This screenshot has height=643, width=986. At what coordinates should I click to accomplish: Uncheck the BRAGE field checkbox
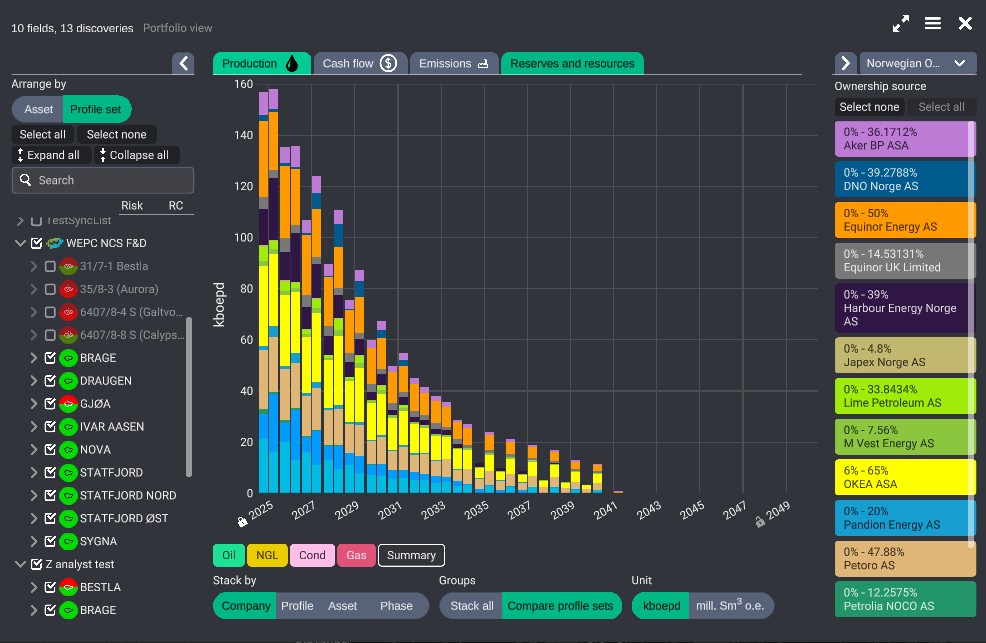(x=50, y=358)
